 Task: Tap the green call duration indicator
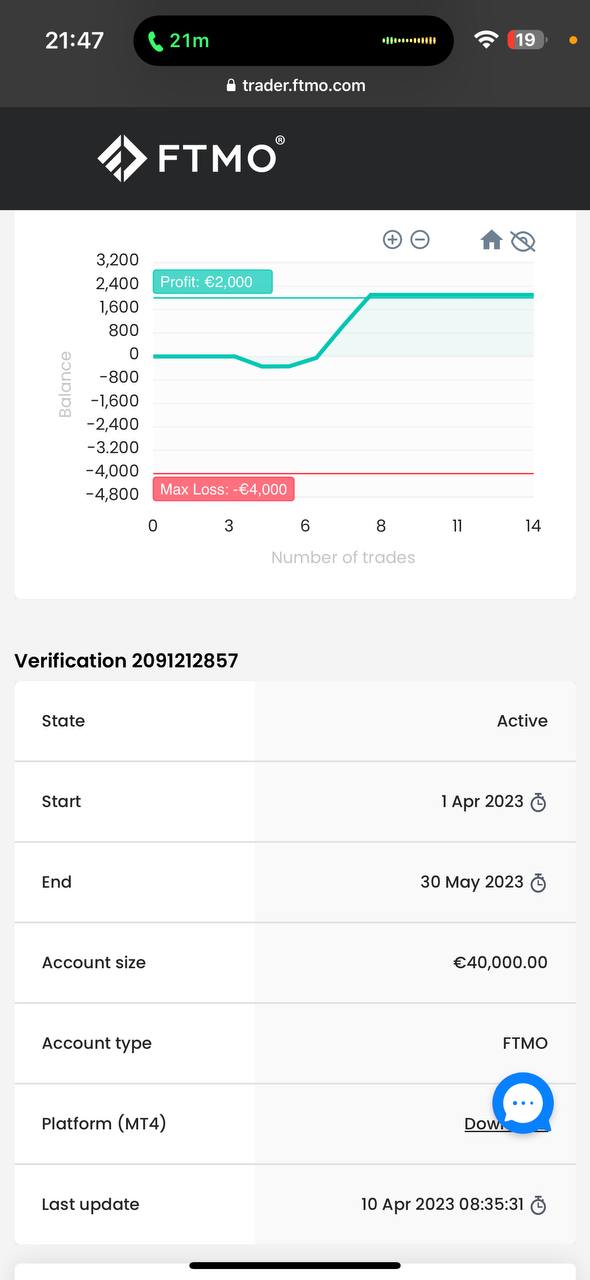[179, 41]
